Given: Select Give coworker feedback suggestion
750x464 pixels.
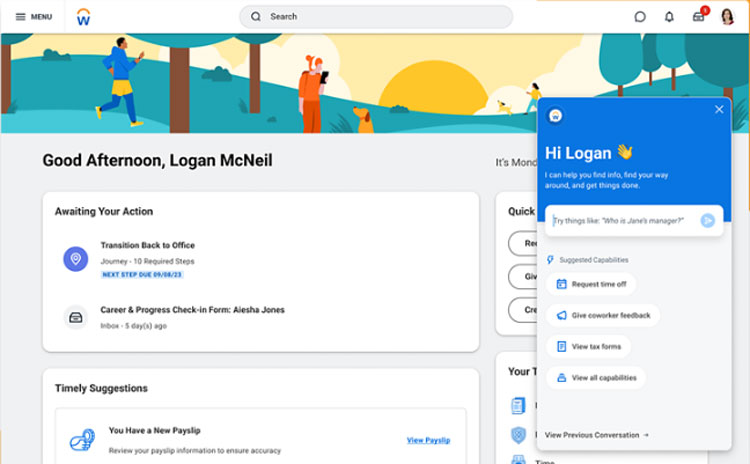Looking at the screenshot, I should [603, 315].
